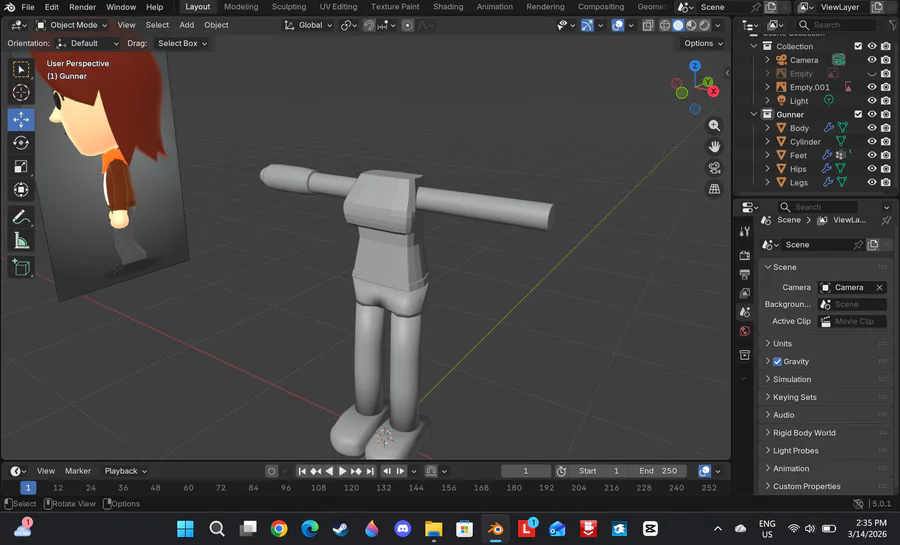Toggle camera view with viewport camera icon
This screenshot has width=900, height=545.
714,168
